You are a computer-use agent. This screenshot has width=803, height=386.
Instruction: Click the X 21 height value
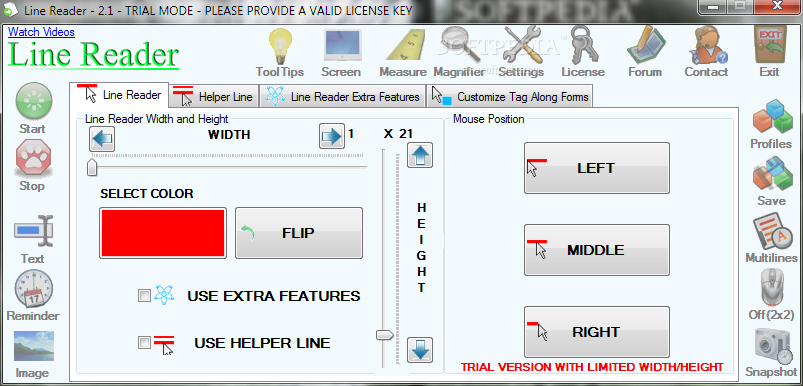[398, 134]
